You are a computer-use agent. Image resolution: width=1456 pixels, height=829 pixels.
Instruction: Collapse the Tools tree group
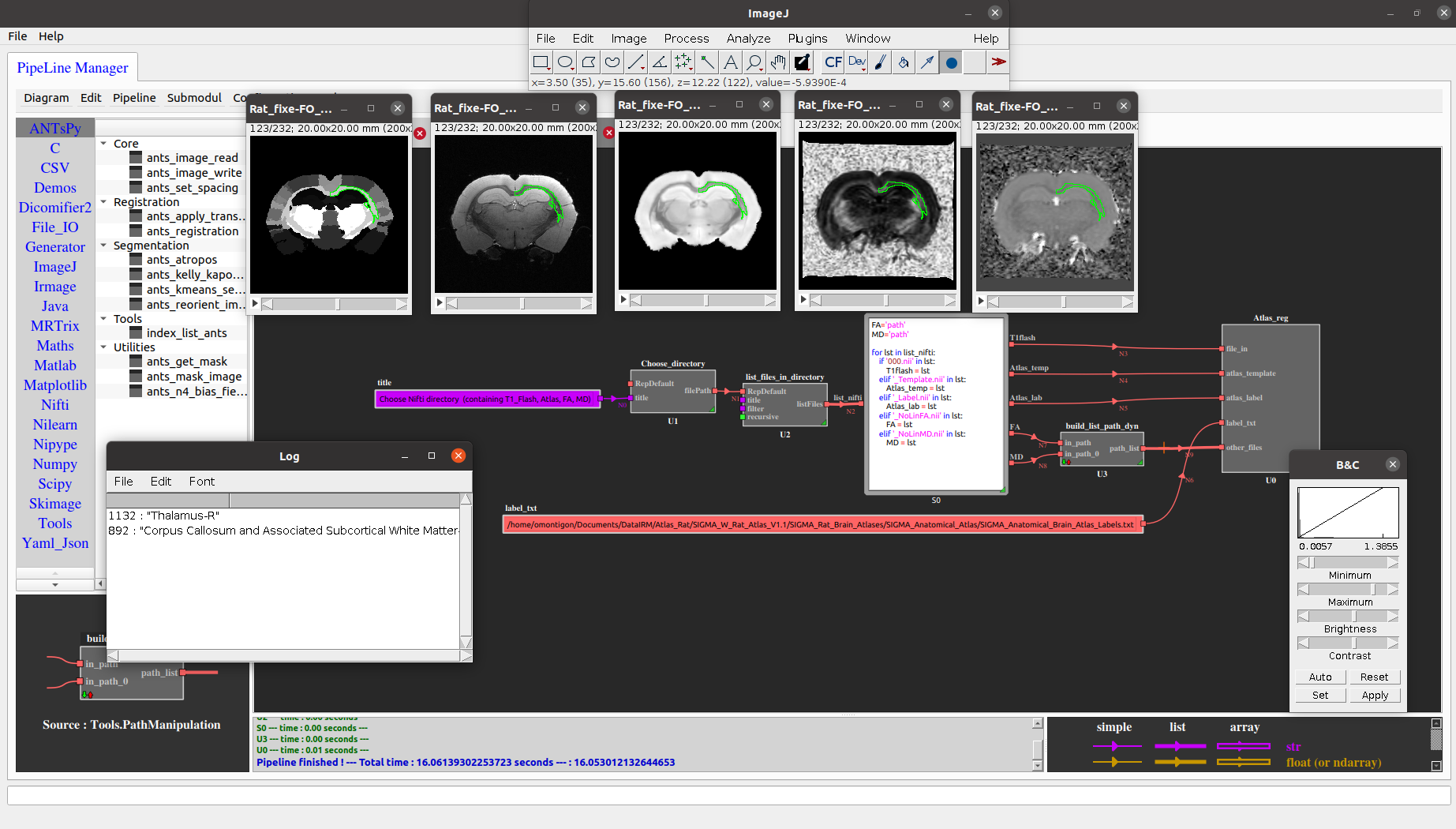coord(103,319)
